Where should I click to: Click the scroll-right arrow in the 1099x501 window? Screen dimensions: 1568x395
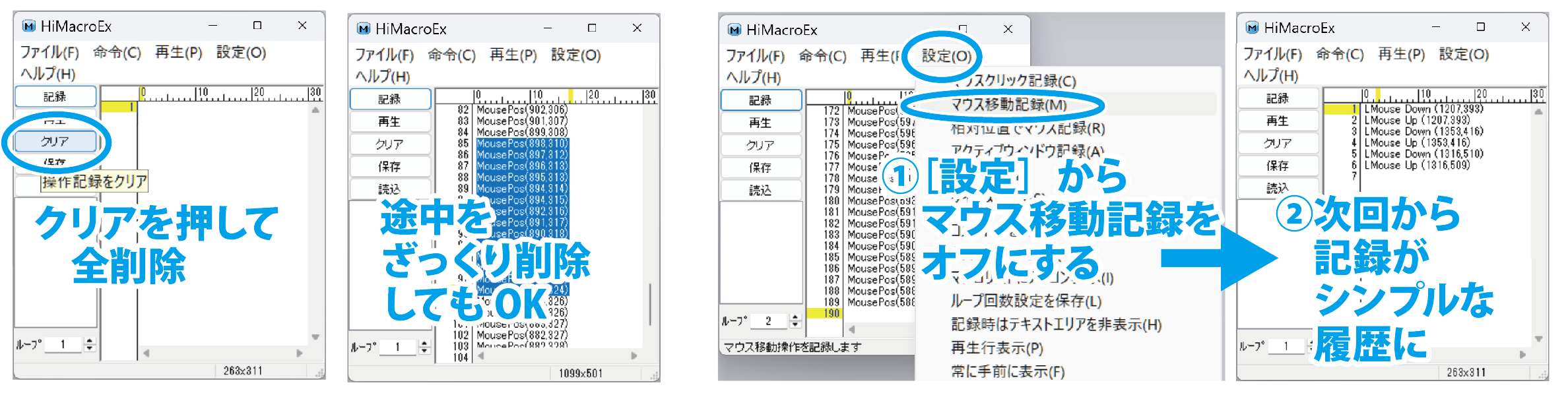point(634,356)
